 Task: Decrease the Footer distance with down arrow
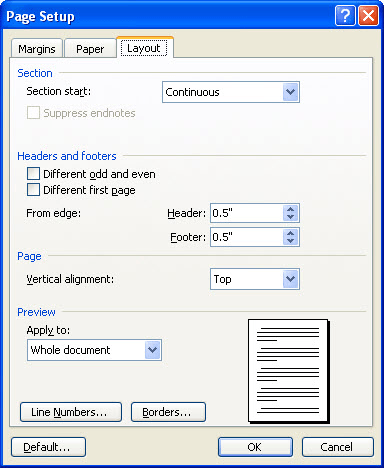pyautogui.click(x=290, y=241)
